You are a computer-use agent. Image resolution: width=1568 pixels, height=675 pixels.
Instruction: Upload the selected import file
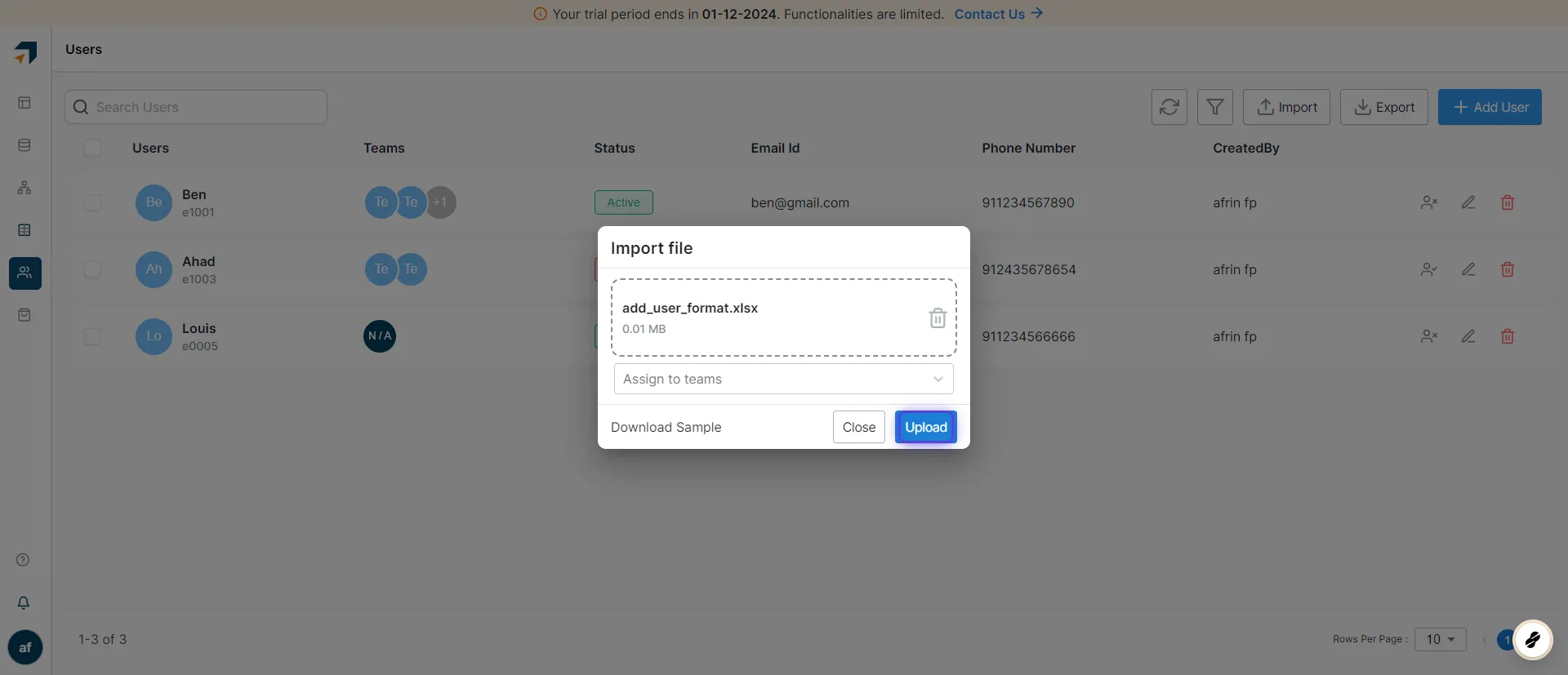pos(925,427)
